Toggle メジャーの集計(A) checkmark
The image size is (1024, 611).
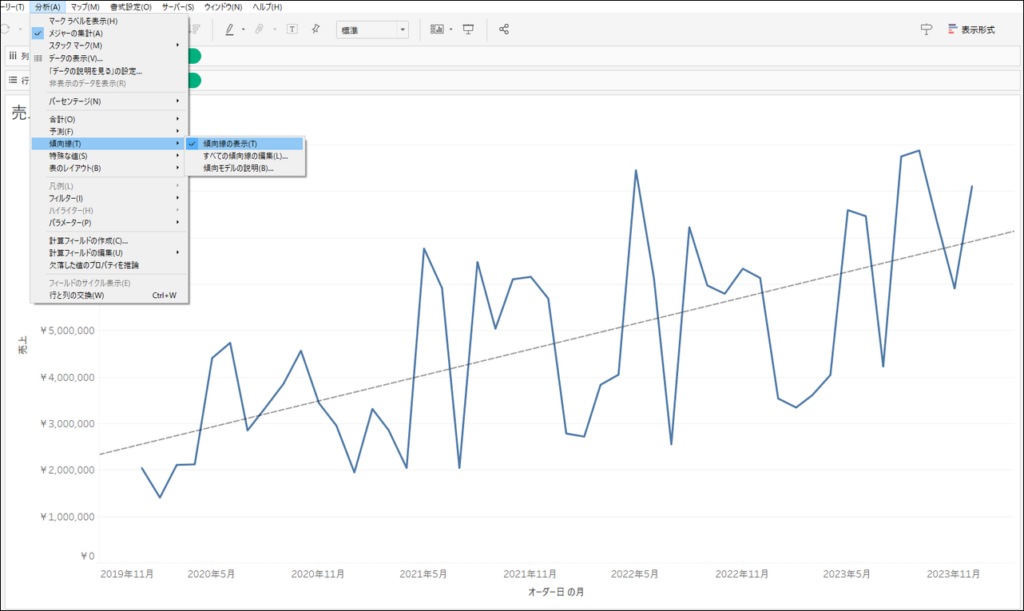coord(76,33)
